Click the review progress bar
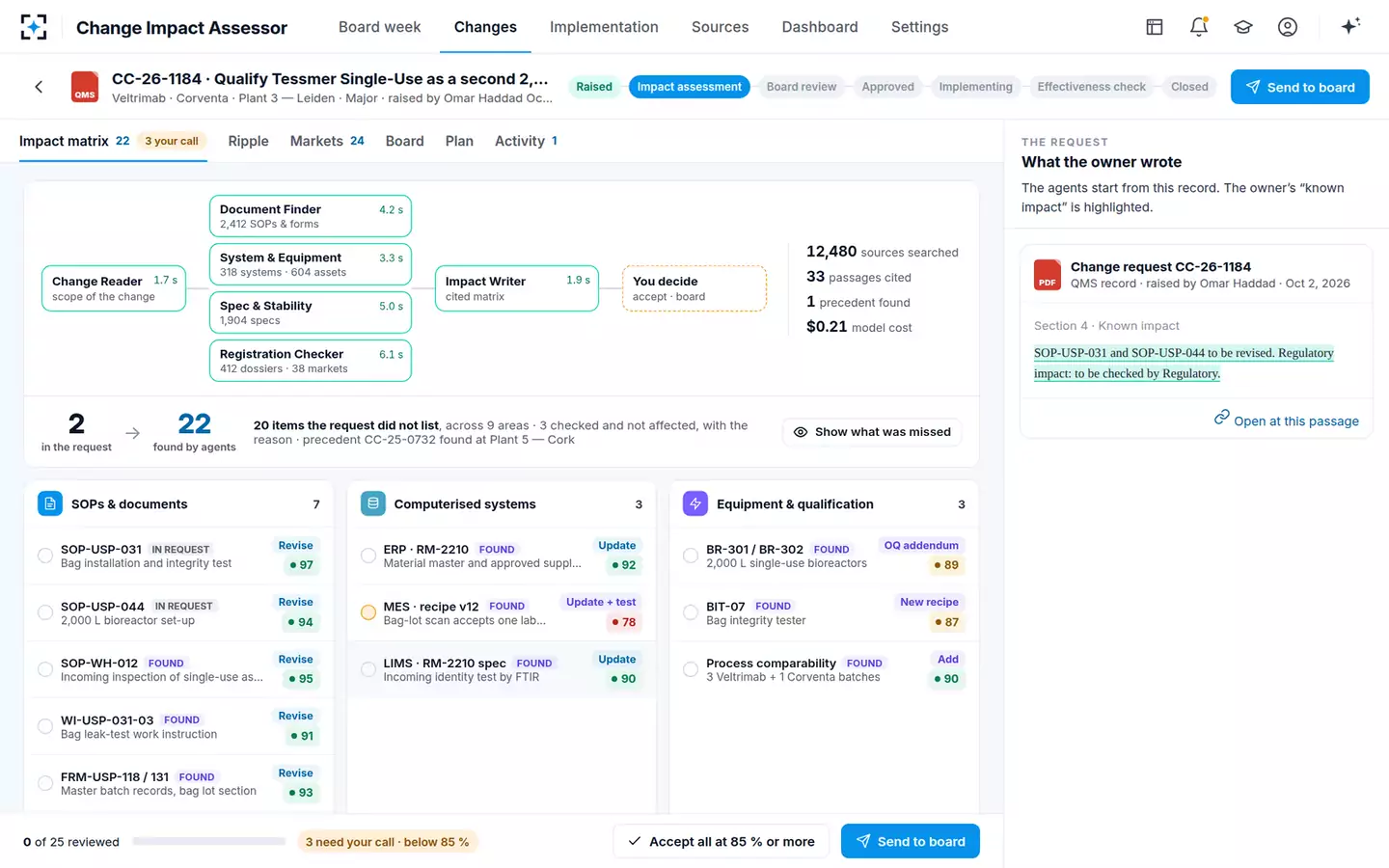1389x868 pixels. [x=208, y=841]
